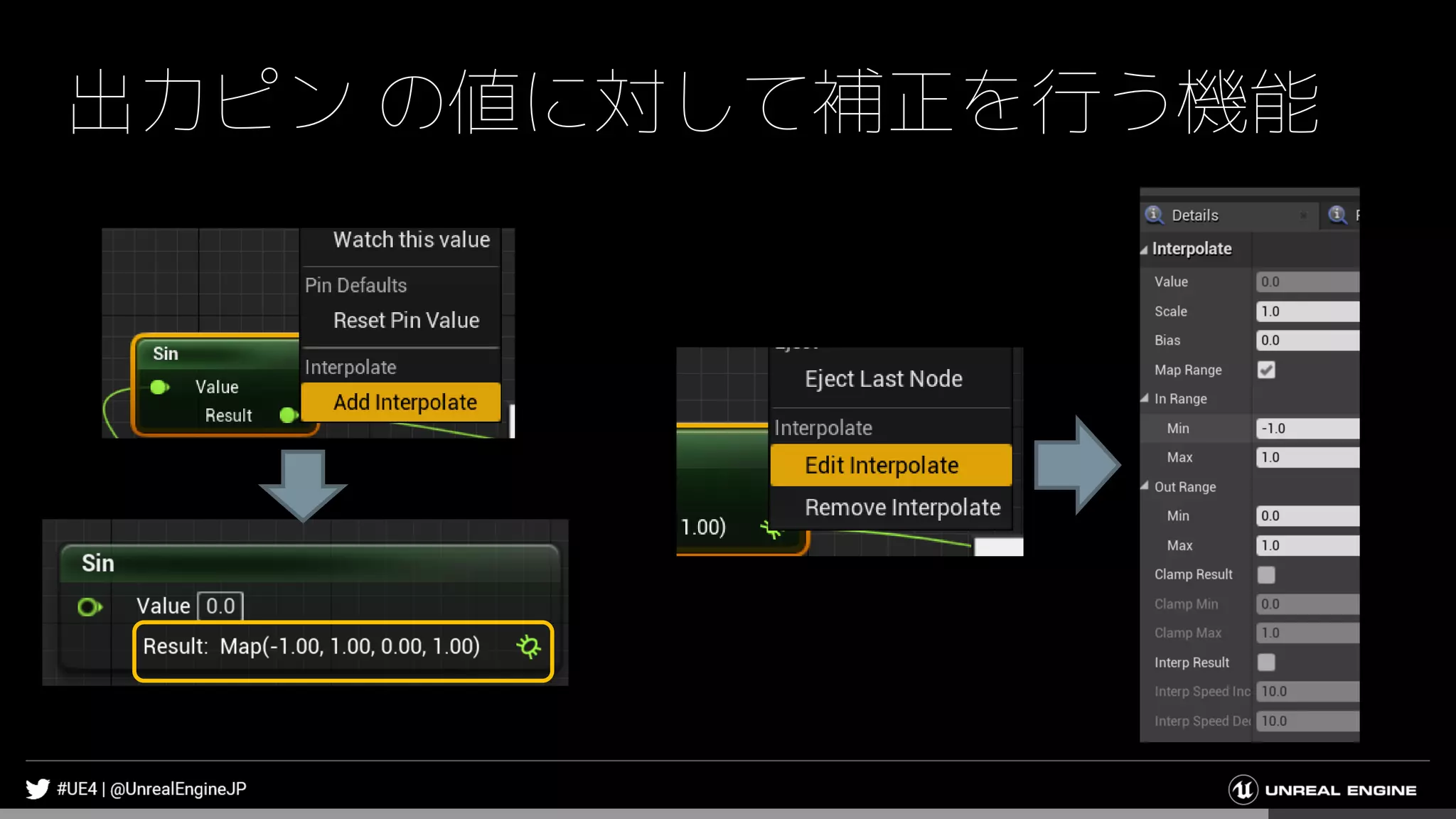Enable the Clamp Result checkbox
Viewport: 1456px width, 819px height.
tap(1266, 574)
